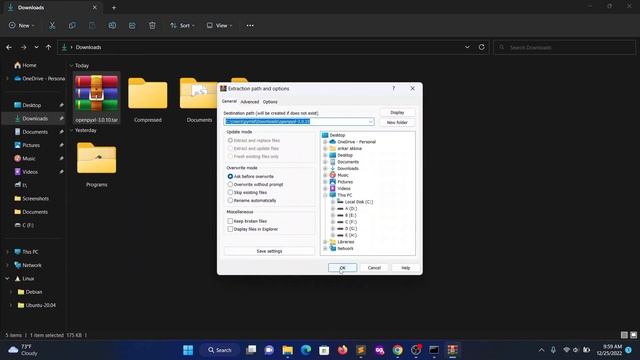Click the Display button

[x=397, y=112]
